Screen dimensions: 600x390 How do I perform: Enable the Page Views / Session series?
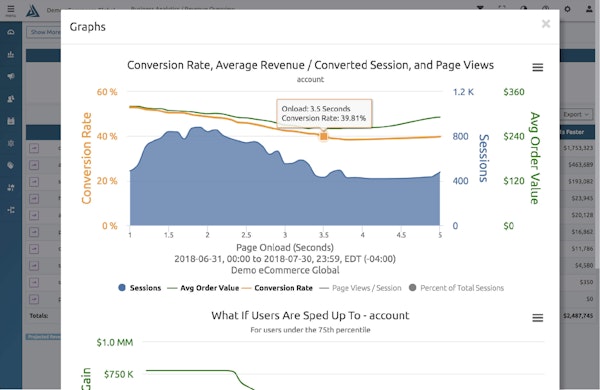point(360,288)
